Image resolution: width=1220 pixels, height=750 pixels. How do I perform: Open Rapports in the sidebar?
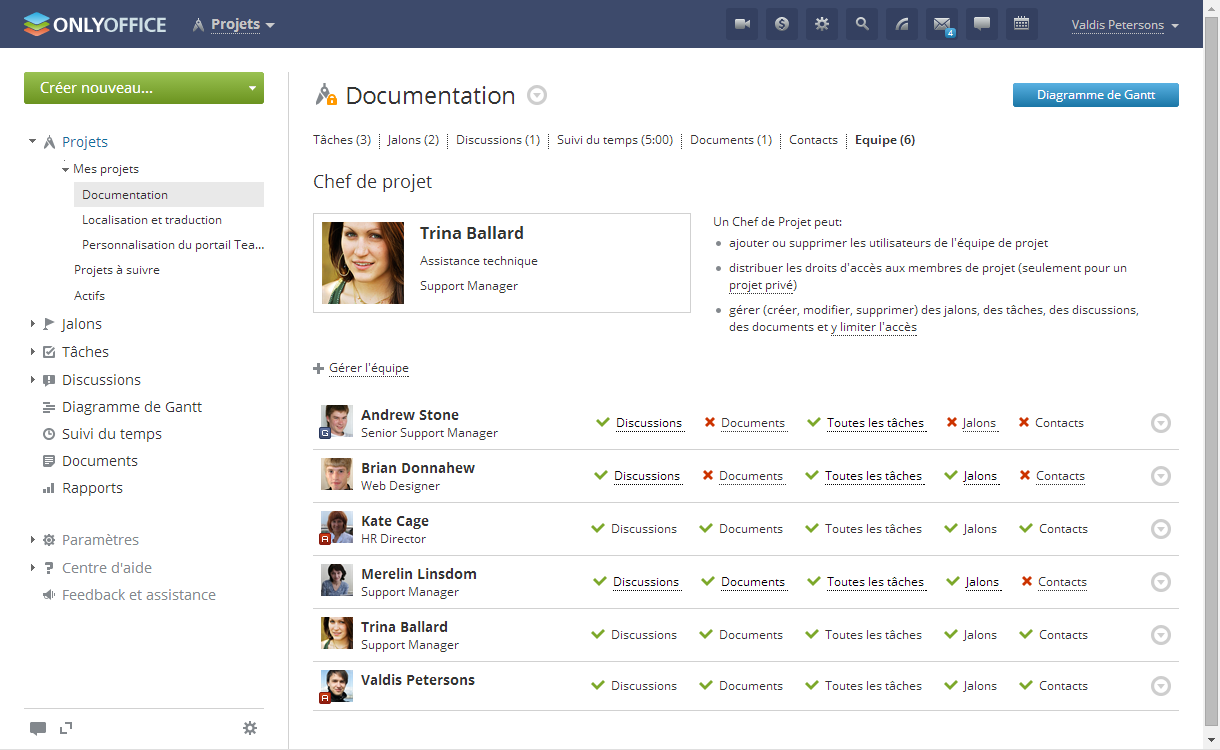pos(92,488)
